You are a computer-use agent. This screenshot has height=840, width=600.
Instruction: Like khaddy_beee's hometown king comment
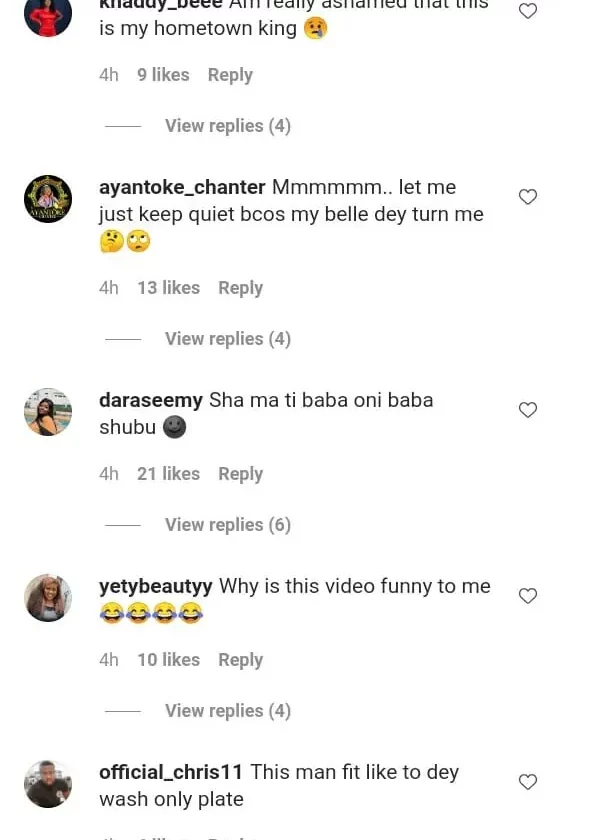coord(528,11)
